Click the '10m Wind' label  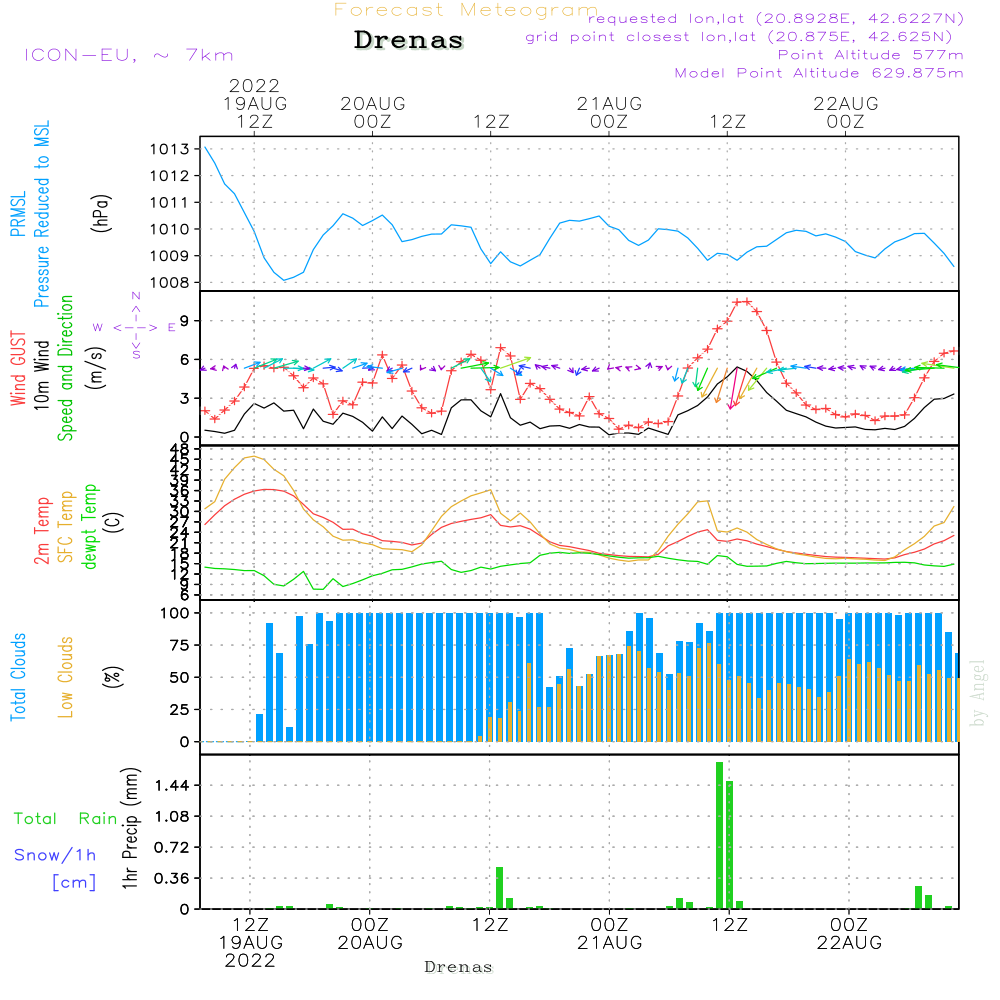coord(41,374)
